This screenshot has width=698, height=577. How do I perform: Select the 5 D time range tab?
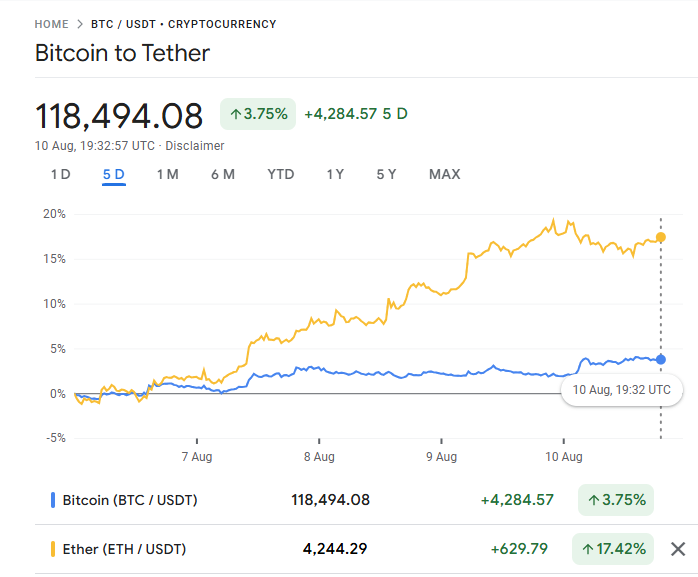113,174
